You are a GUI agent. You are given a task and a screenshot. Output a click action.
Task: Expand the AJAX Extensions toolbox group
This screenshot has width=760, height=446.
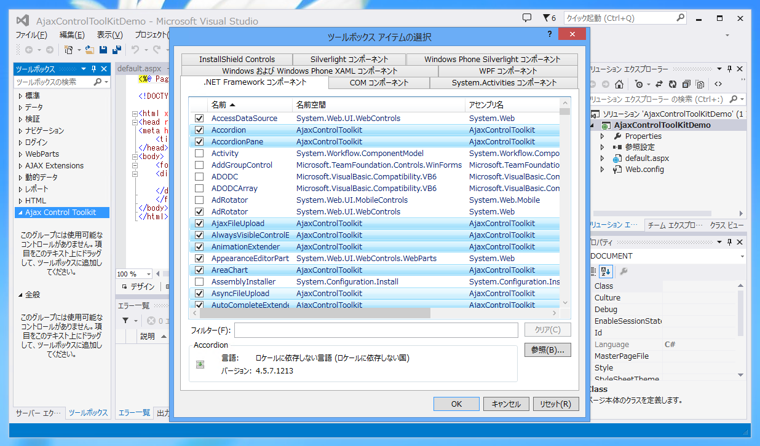(20, 166)
